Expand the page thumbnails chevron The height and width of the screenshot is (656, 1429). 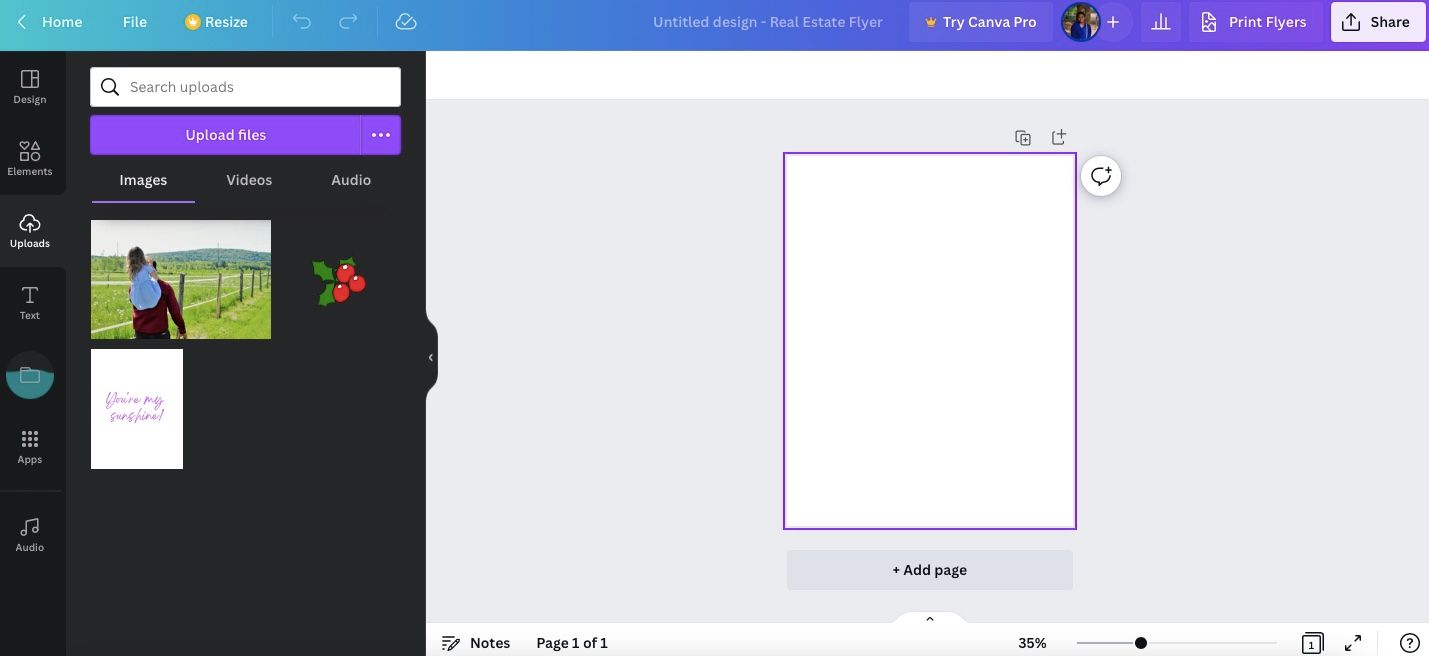[x=930, y=619]
